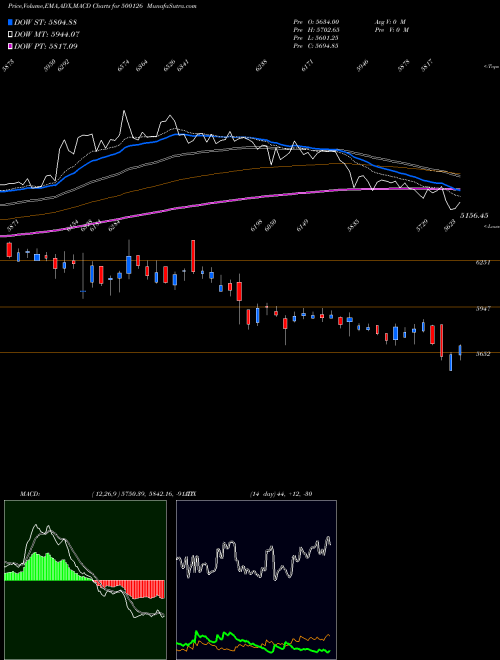500x660 pixels.
Task: Click the '<Tops' label at right edge
Action: point(492,67)
